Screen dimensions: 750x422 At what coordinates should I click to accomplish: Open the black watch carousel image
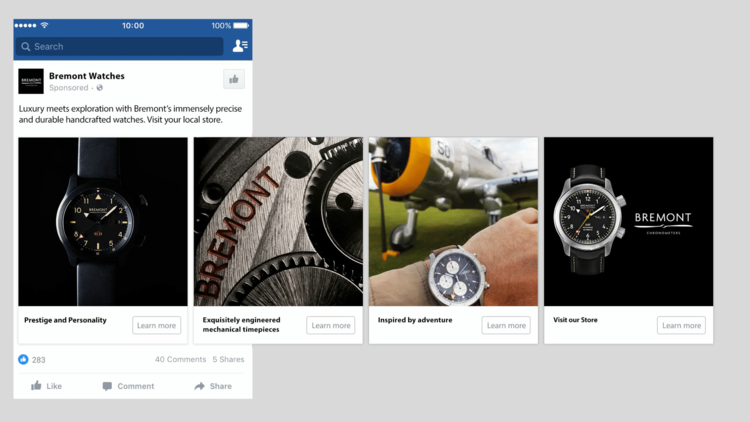tap(103, 222)
